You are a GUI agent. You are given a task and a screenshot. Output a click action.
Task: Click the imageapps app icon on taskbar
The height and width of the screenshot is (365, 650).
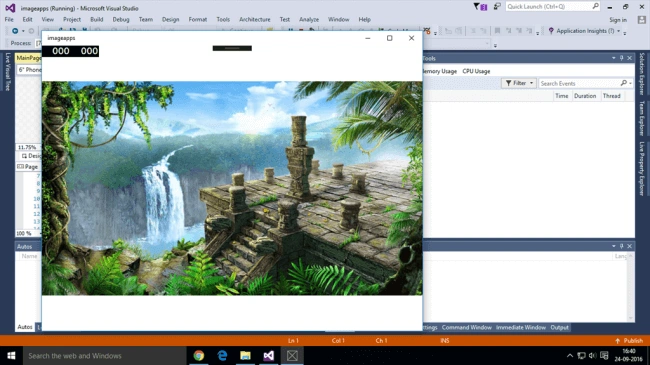292,355
